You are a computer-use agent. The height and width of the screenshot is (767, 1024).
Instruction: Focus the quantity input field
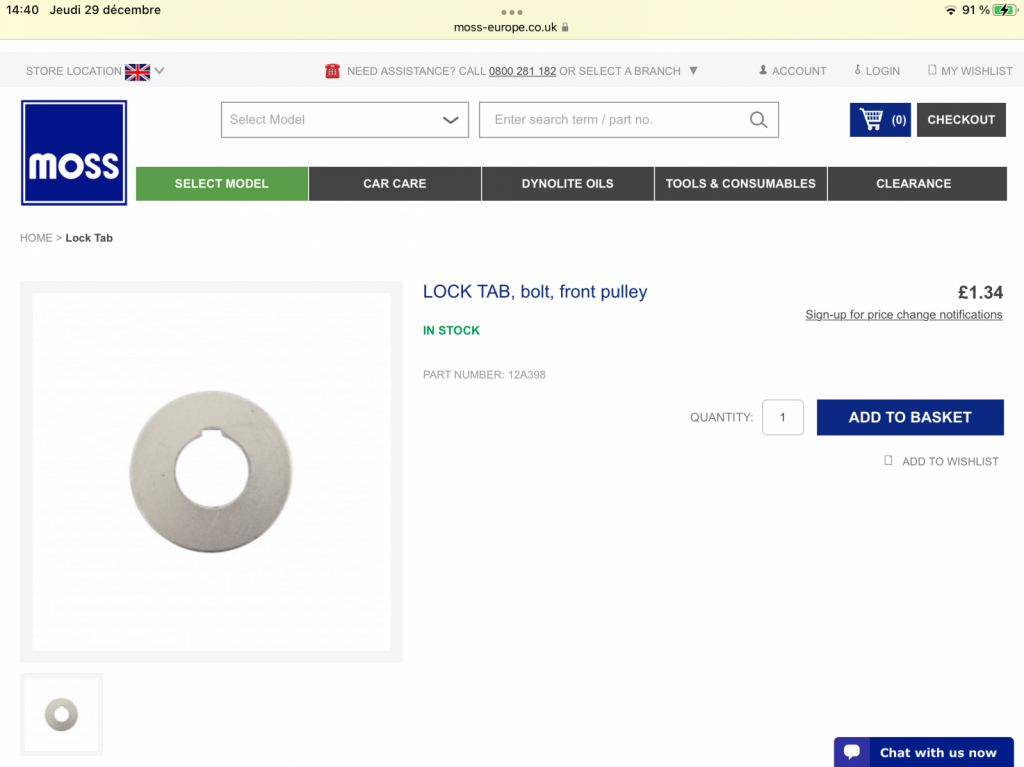point(782,417)
